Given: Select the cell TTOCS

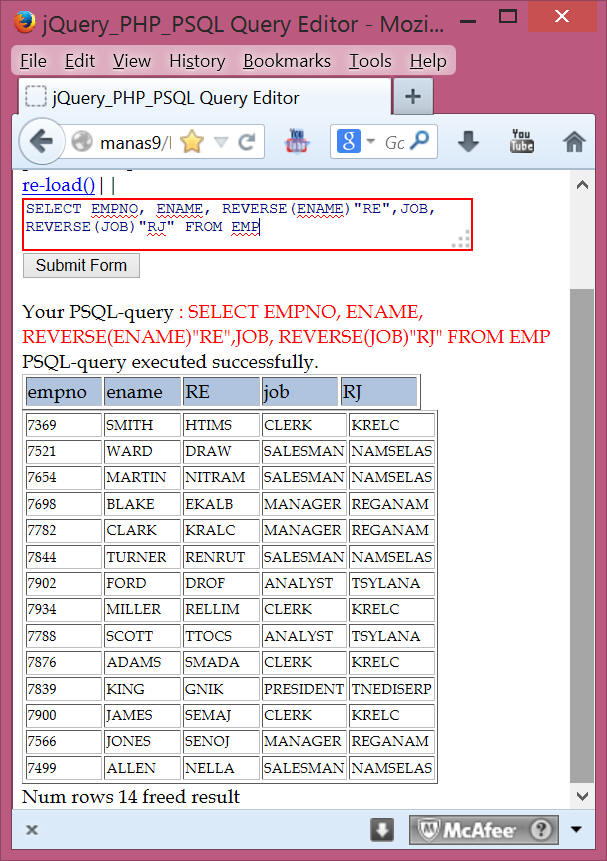Looking at the screenshot, I should (x=221, y=636).
